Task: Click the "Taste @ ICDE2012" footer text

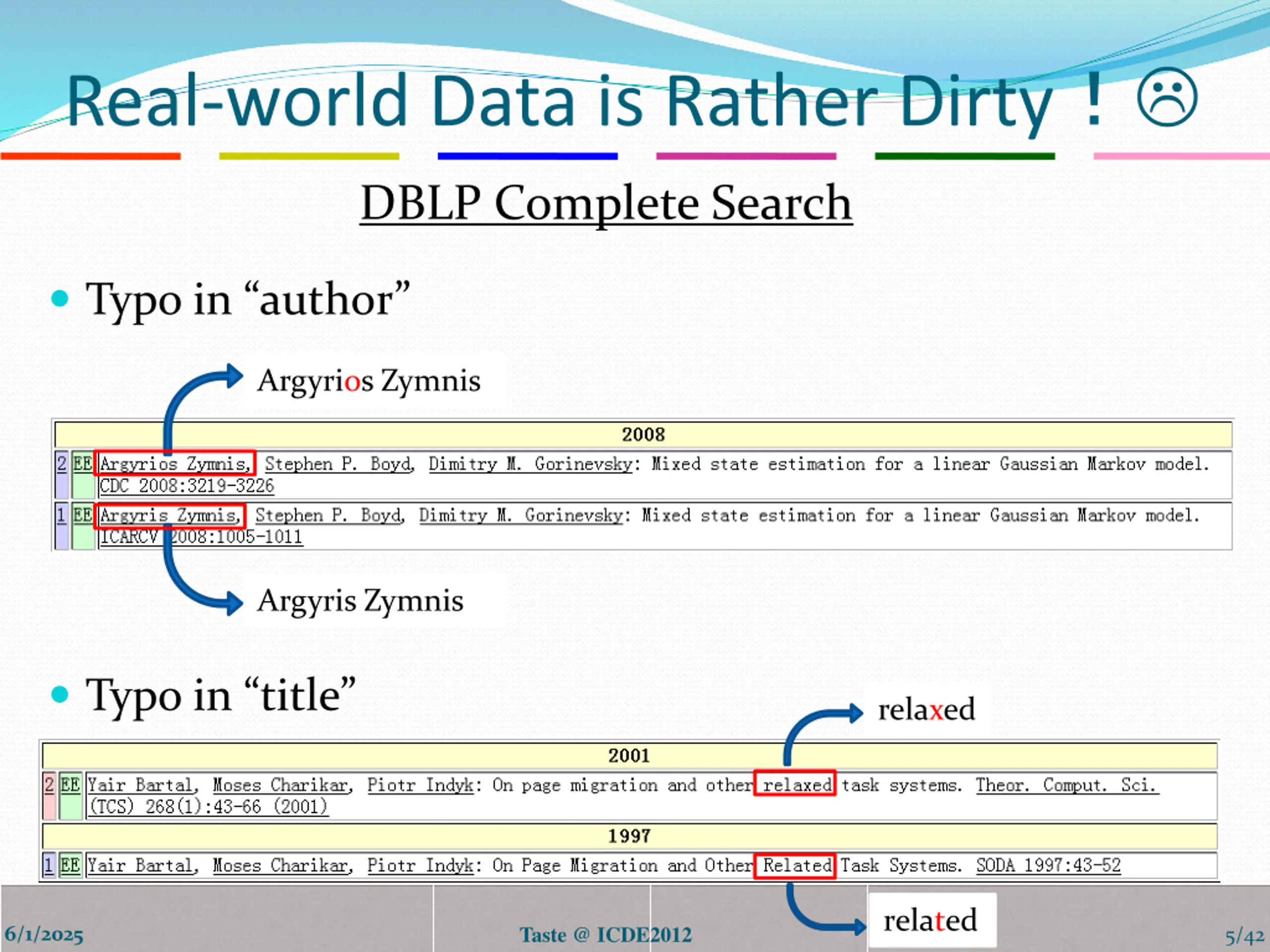Action: click(x=606, y=935)
